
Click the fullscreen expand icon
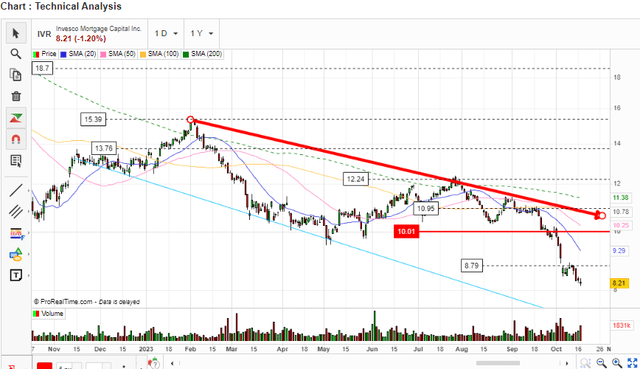[632, 363]
